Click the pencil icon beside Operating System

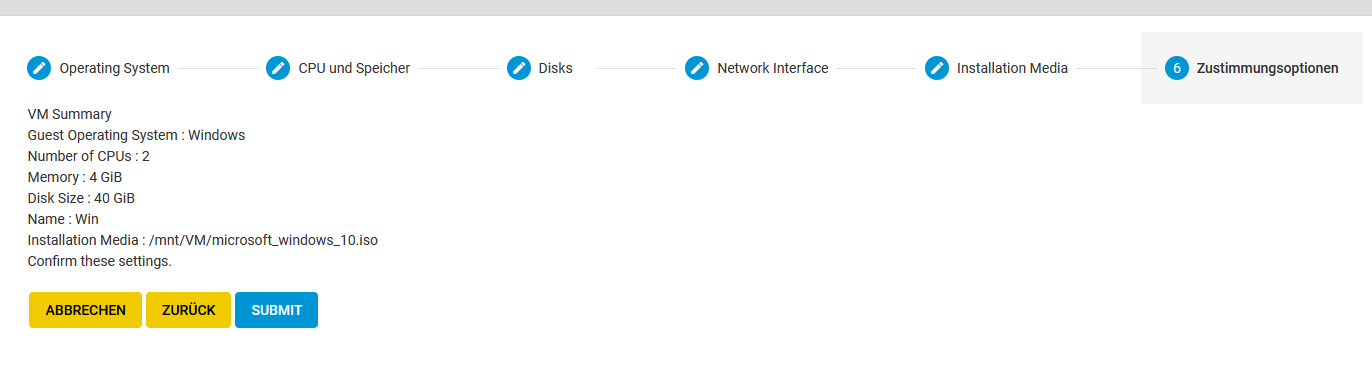pos(39,68)
